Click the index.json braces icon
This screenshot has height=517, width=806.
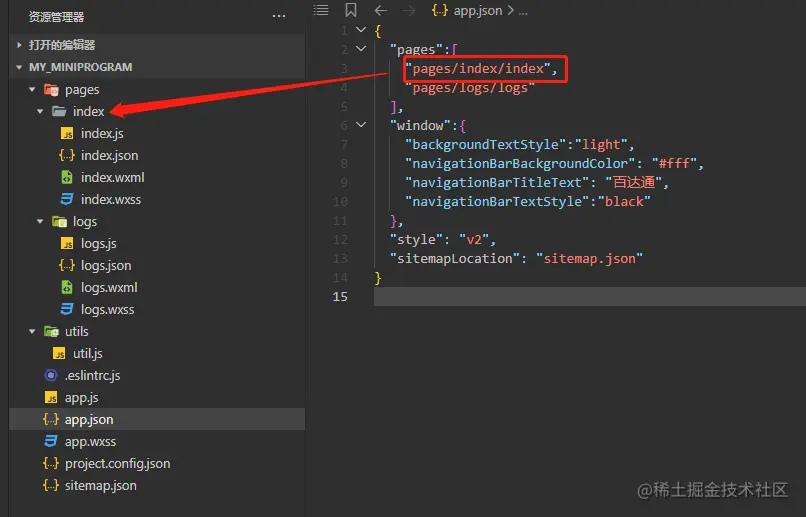point(67,155)
